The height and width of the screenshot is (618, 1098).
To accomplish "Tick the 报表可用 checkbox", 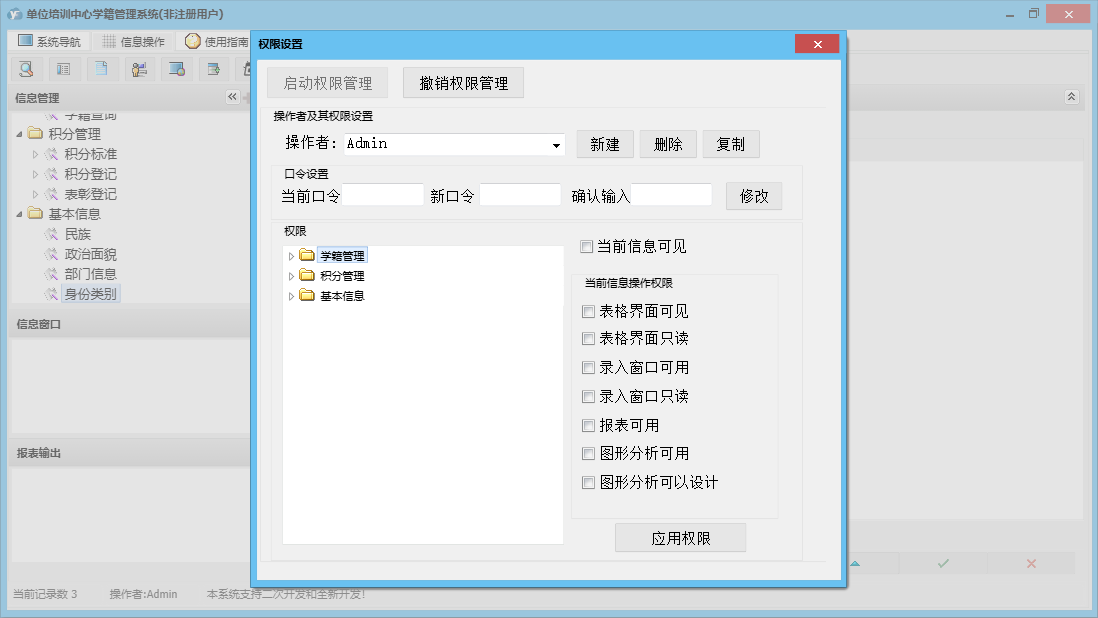I will [588, 426].
